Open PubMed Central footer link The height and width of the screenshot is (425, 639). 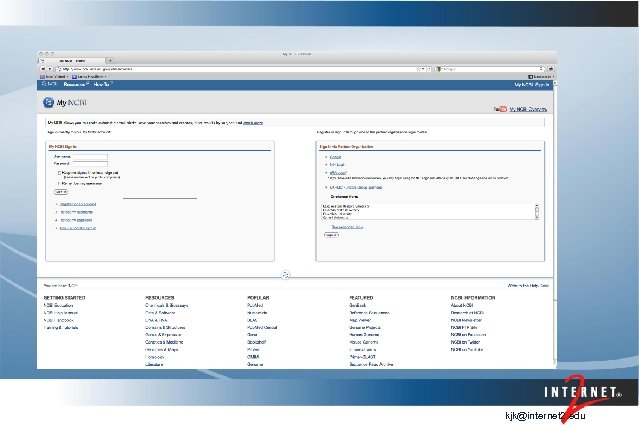click(262, 328)
